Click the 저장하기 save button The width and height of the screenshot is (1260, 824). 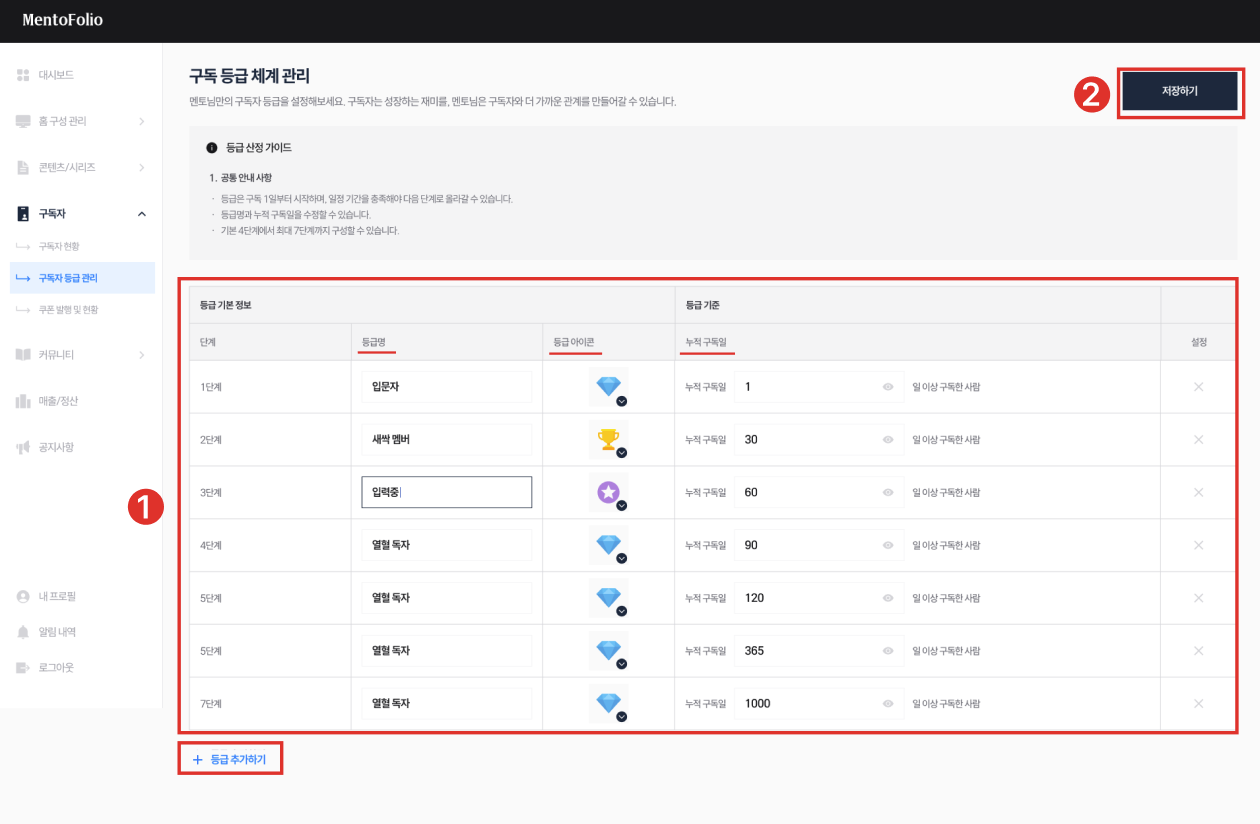(x=1180, y=91)
